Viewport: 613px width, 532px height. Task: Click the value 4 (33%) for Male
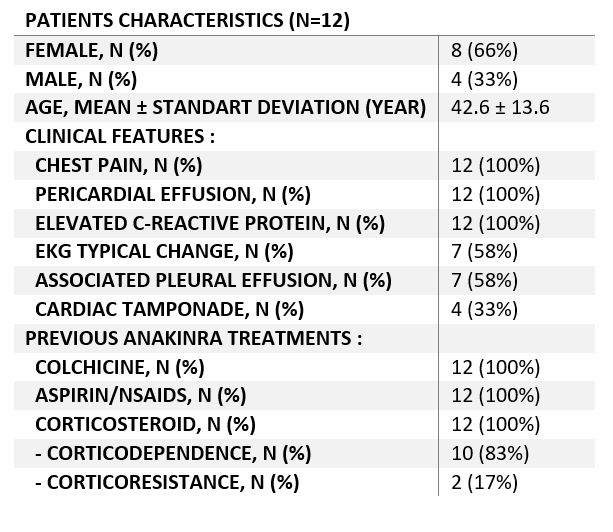(x=484, y=79)
